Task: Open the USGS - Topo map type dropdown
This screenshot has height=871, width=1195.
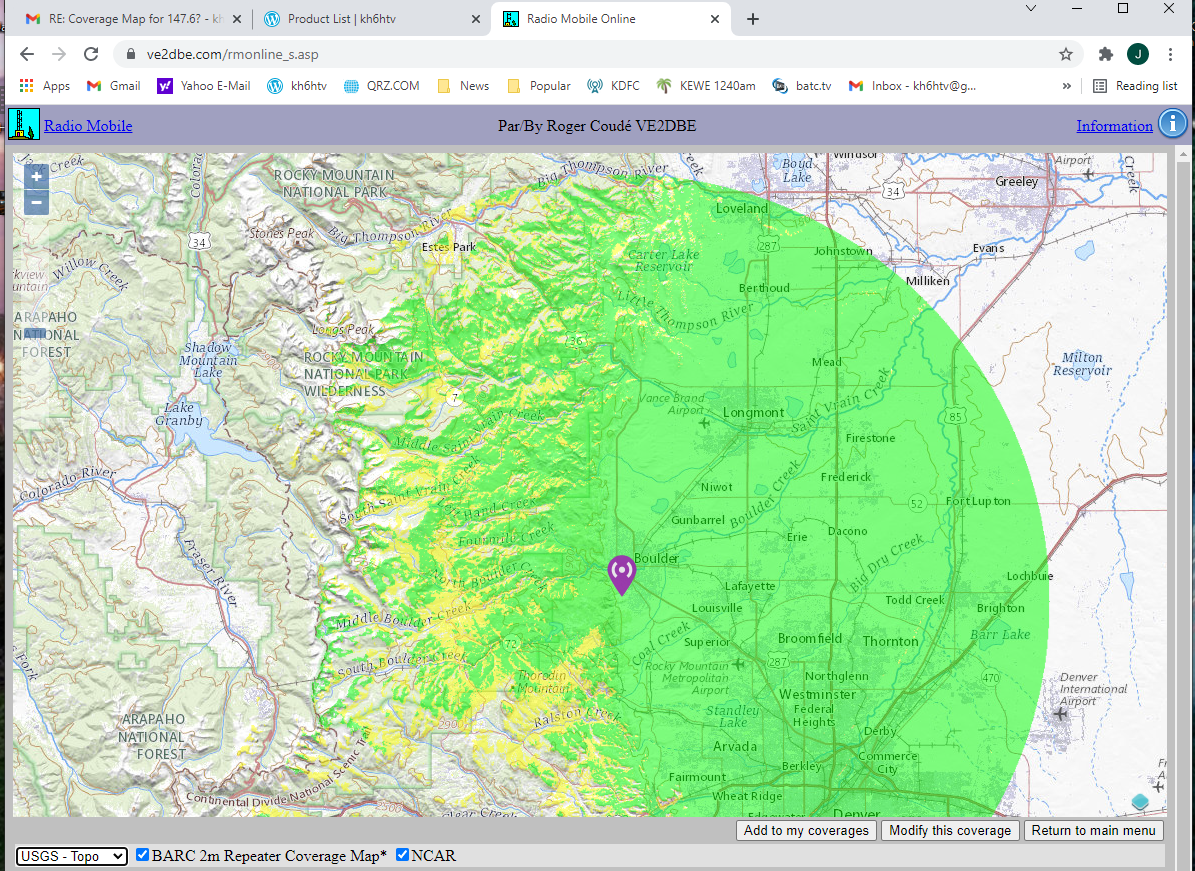Action: tap(72, 856)
